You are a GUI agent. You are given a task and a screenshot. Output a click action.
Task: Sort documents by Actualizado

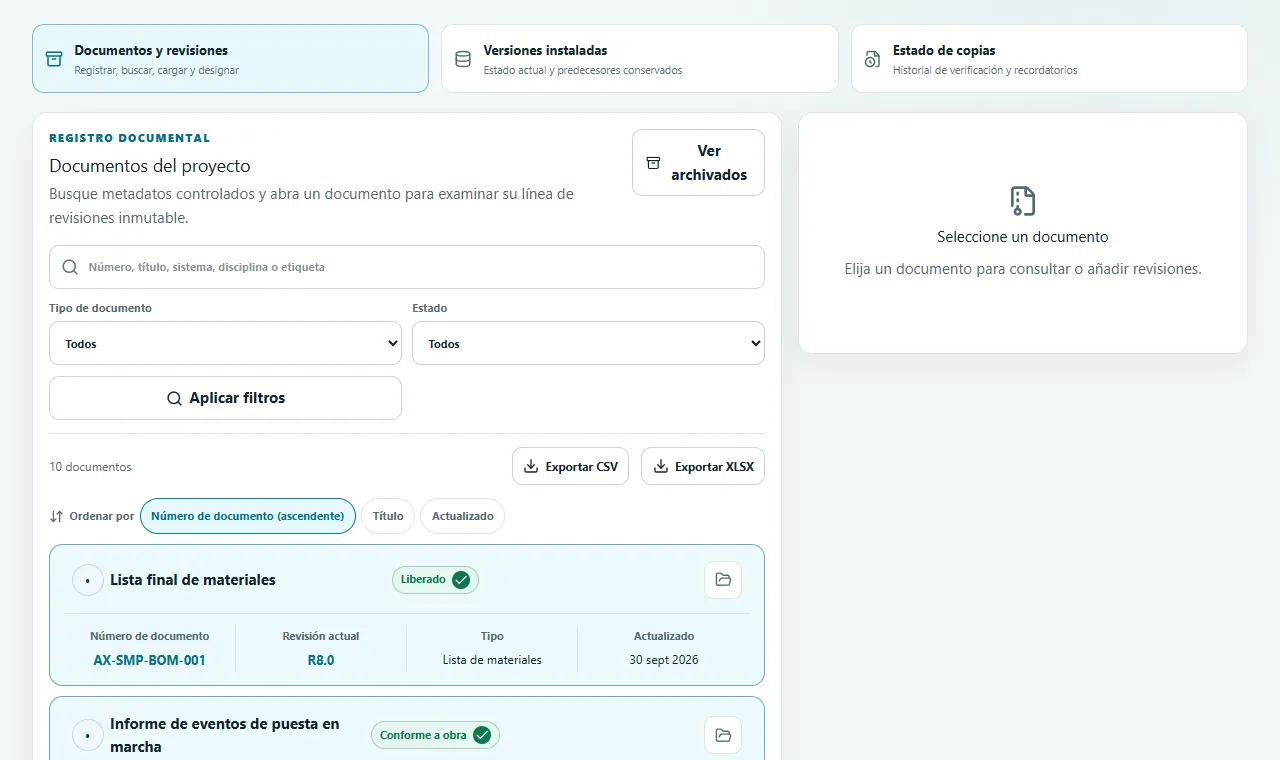point(463,516)
